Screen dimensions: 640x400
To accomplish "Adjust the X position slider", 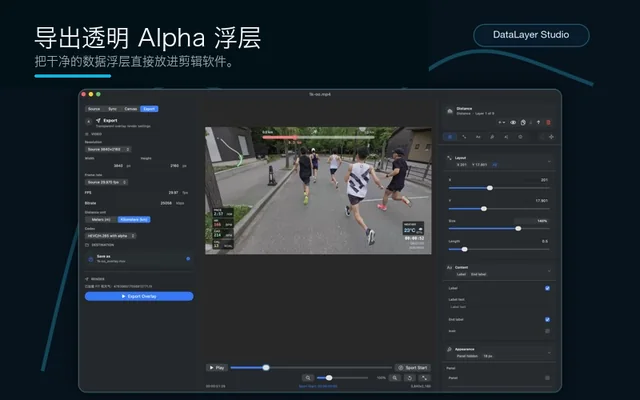I will tap(499, 188).
